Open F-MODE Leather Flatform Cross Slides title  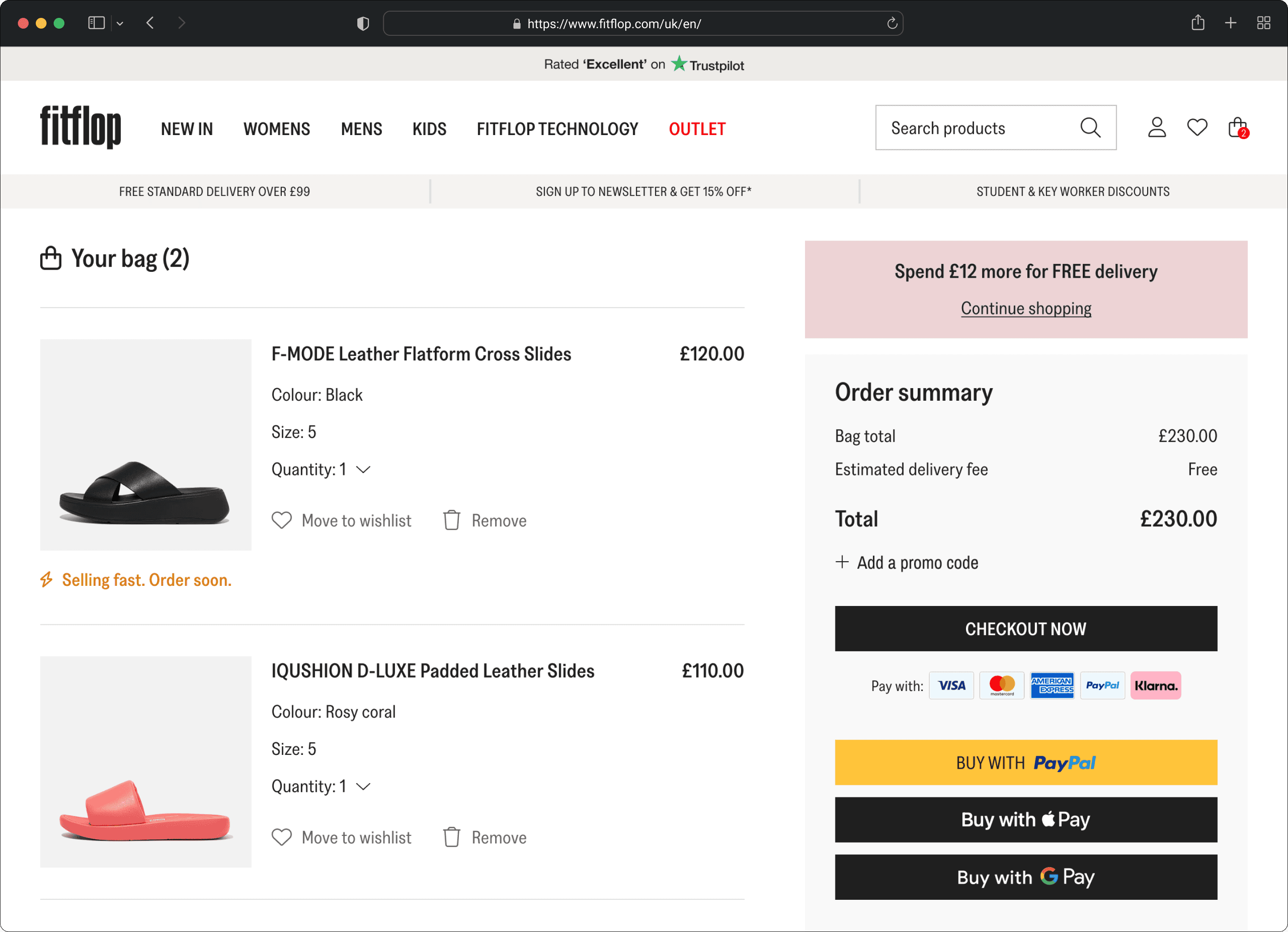(421, 354)
